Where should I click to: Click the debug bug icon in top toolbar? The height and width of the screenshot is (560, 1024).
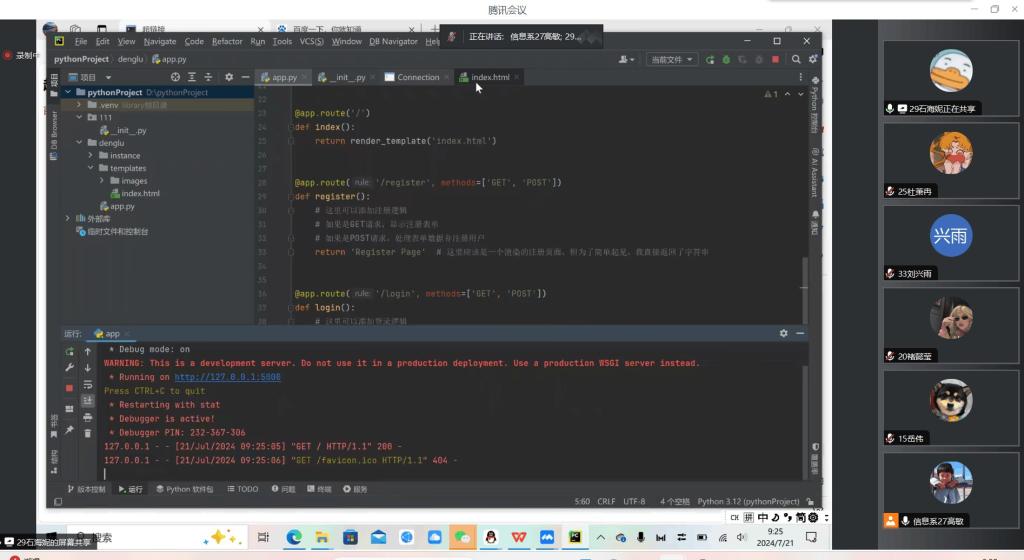coord(726,60)
